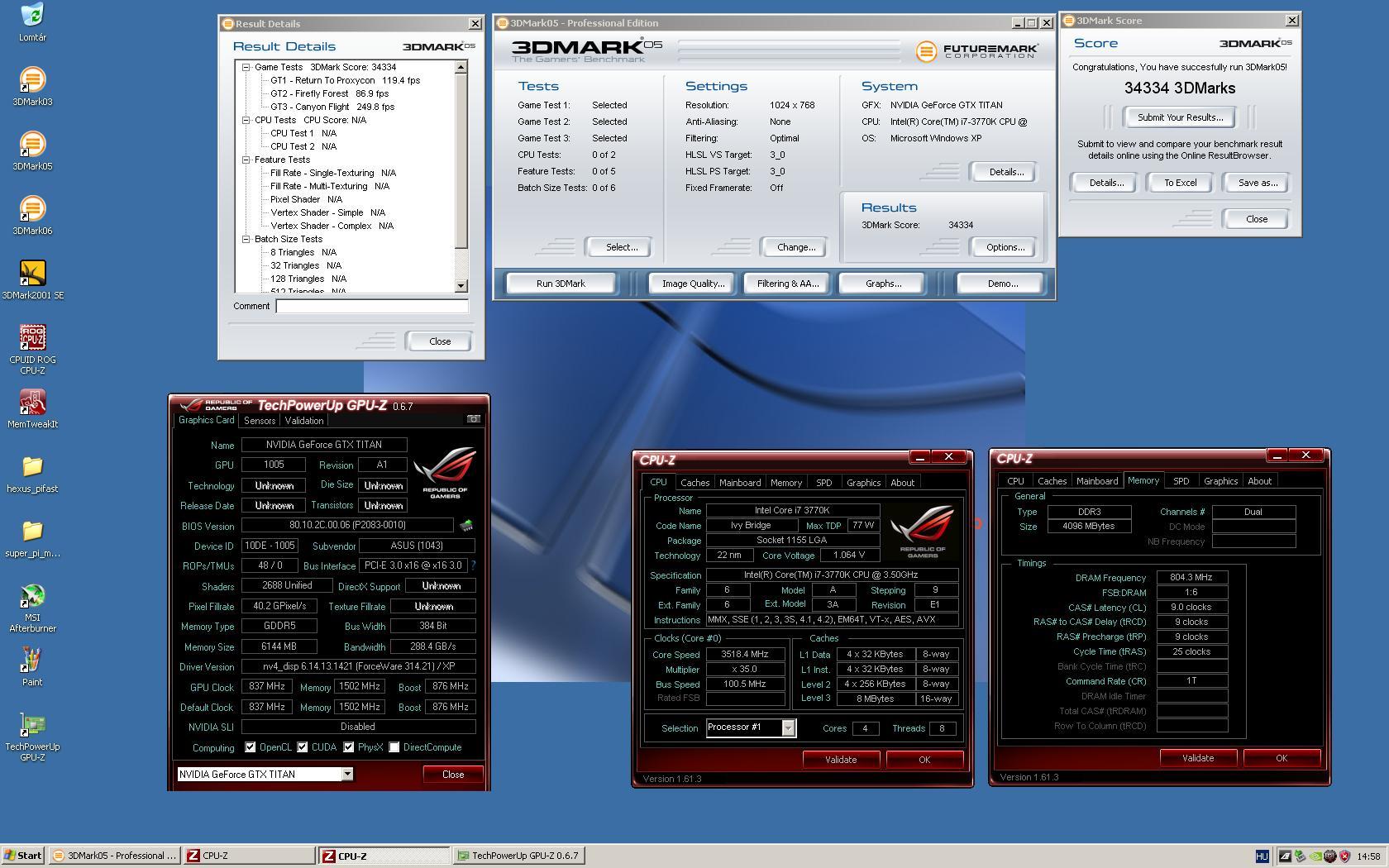The width and height of the screenshot is (1389, 868).
Task: Click the system tray clock showing 14:58
Action: click(1368, 856)
